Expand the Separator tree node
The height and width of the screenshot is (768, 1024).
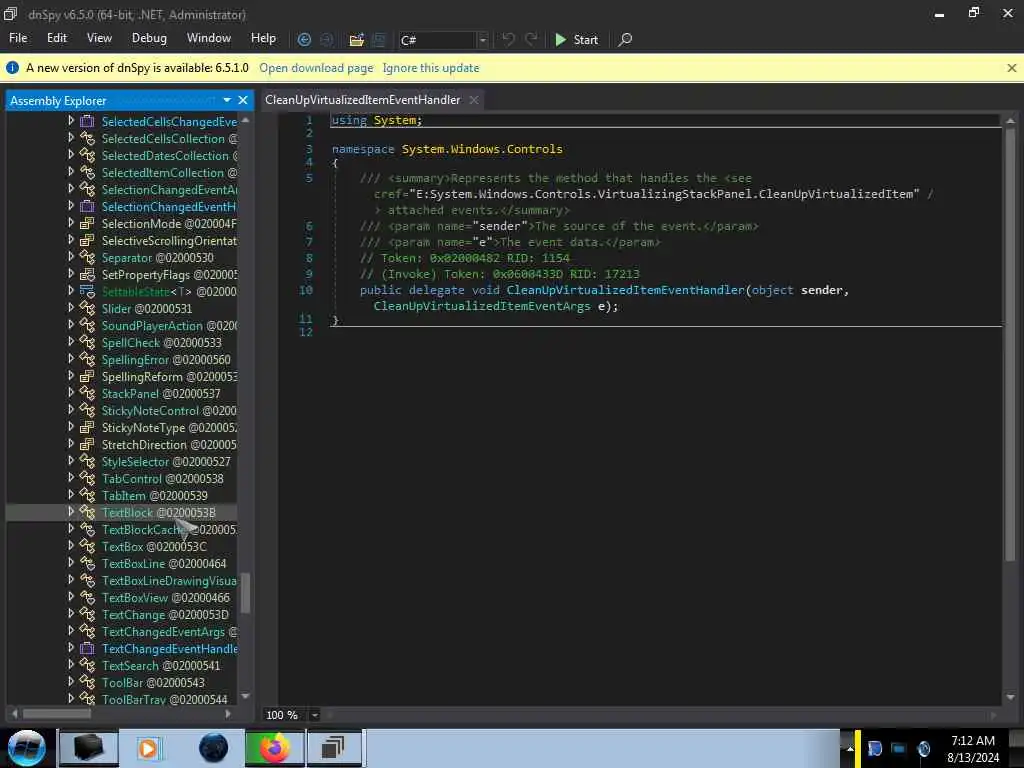71,257
